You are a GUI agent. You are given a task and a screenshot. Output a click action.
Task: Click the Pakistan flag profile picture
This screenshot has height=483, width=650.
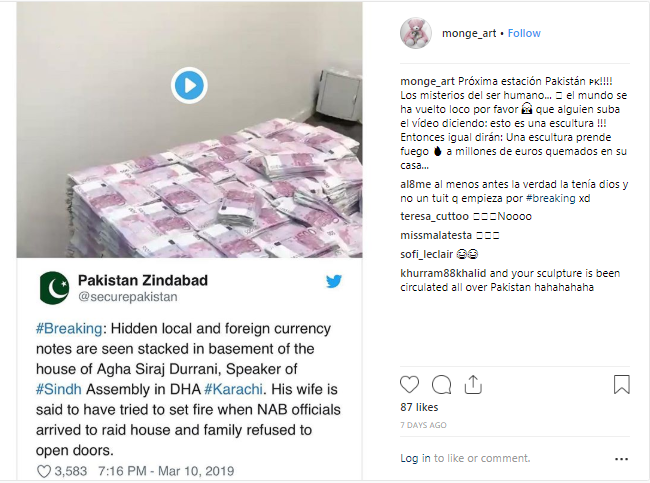54,288
